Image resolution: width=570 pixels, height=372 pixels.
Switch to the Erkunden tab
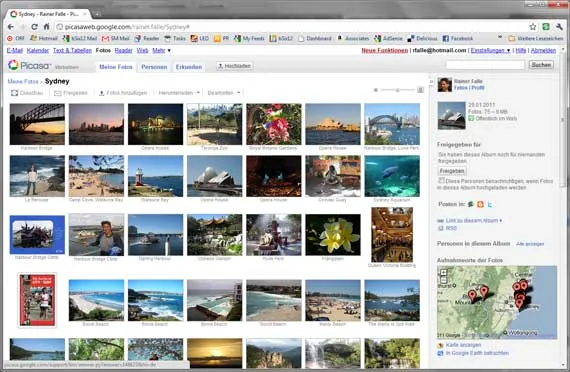(189, 67)
